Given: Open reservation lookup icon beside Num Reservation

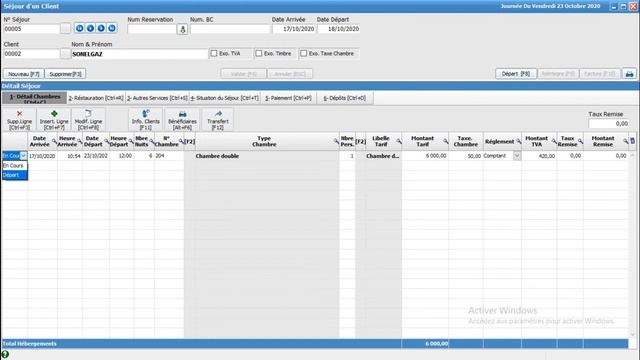Looking at the screenshot, I should (182, 29).
